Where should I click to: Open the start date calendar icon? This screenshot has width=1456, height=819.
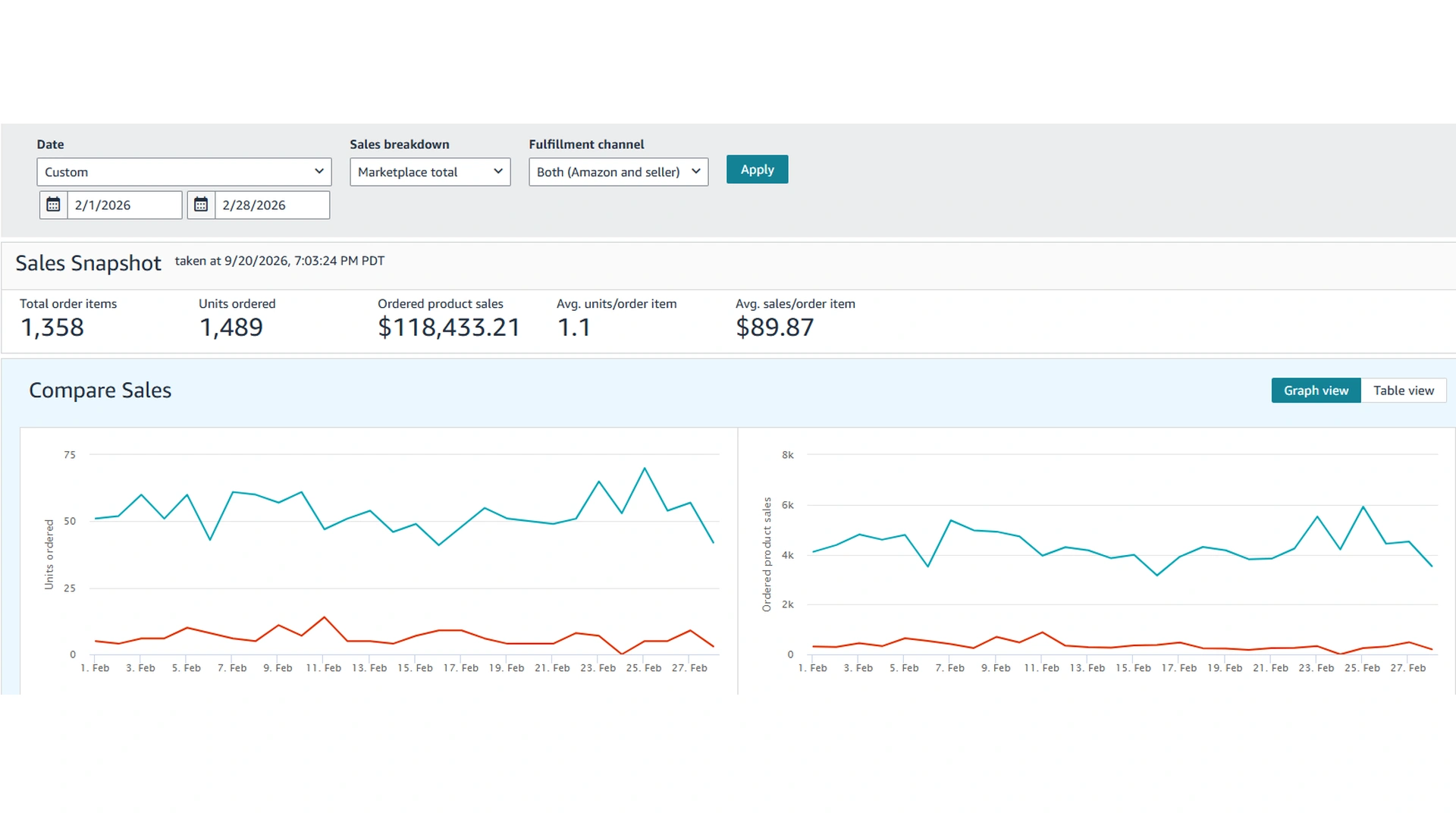(x=53, y=205)
